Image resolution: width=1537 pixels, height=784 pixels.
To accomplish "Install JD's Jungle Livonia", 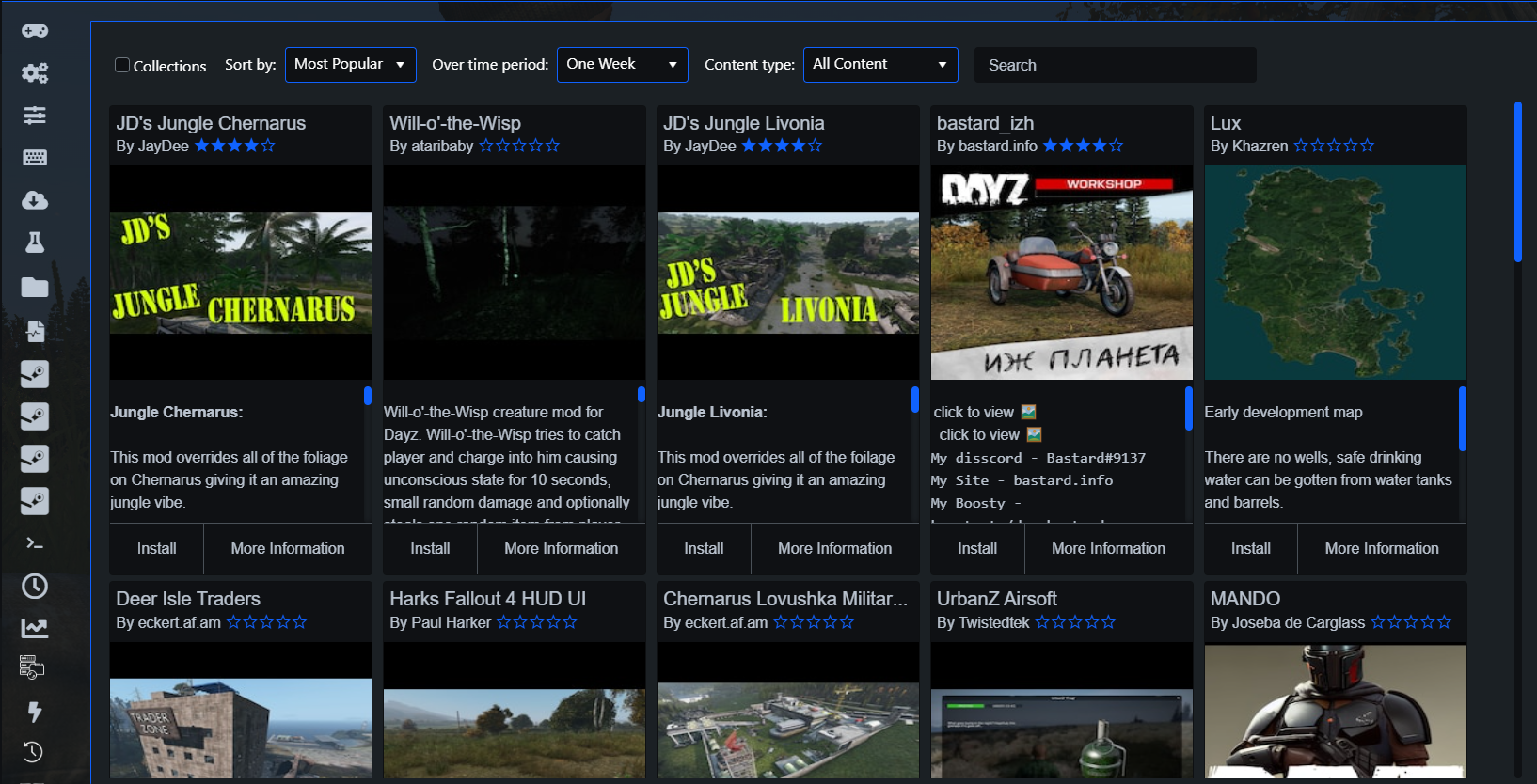I will click(704, 548).
